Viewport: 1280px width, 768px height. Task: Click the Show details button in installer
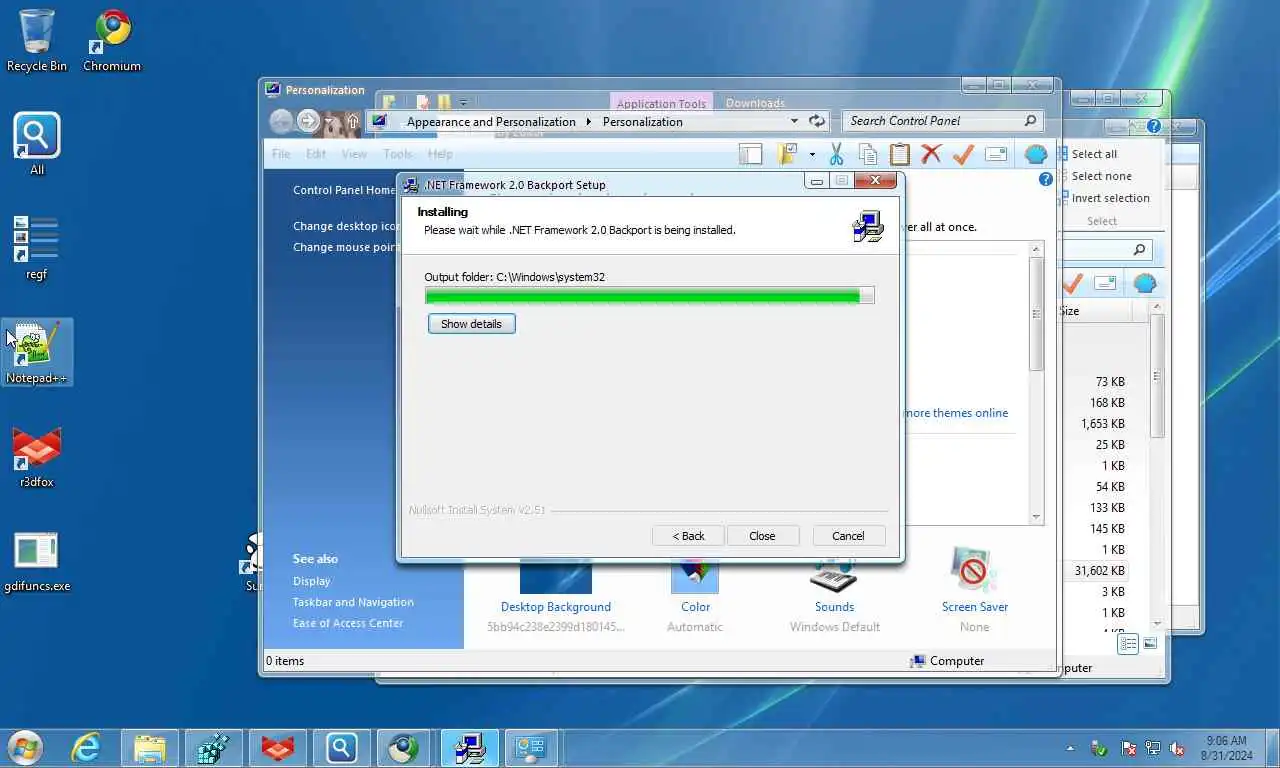(x=471, y=324)
